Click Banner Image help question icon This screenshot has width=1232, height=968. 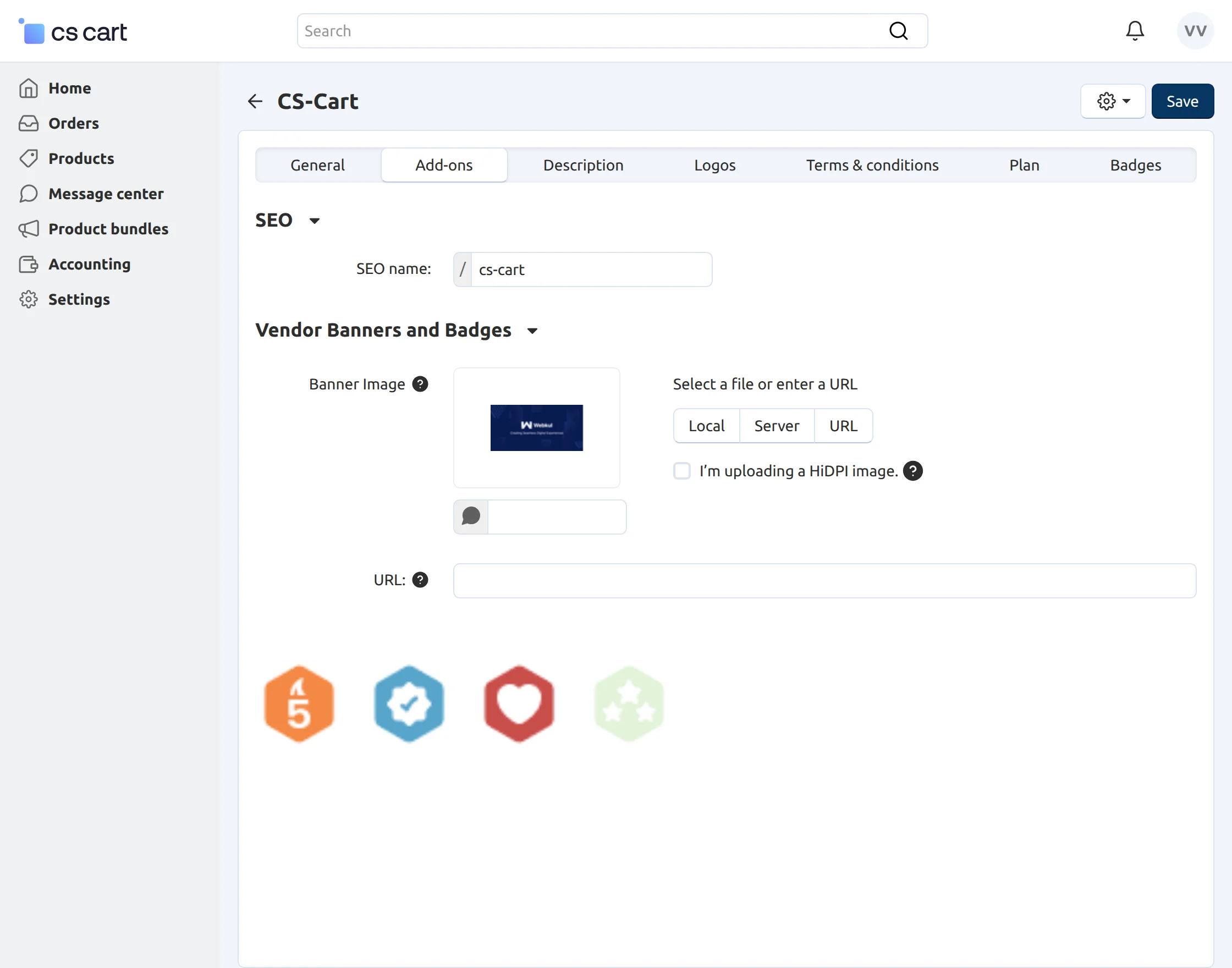[x=420, y=384]
